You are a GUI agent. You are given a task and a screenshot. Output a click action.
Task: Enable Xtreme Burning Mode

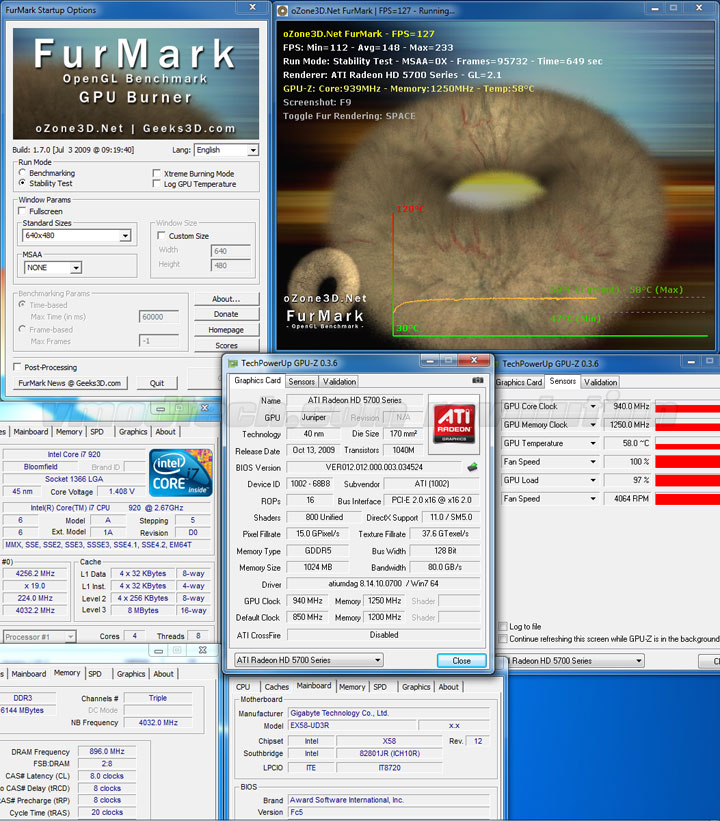pos(156,173)
